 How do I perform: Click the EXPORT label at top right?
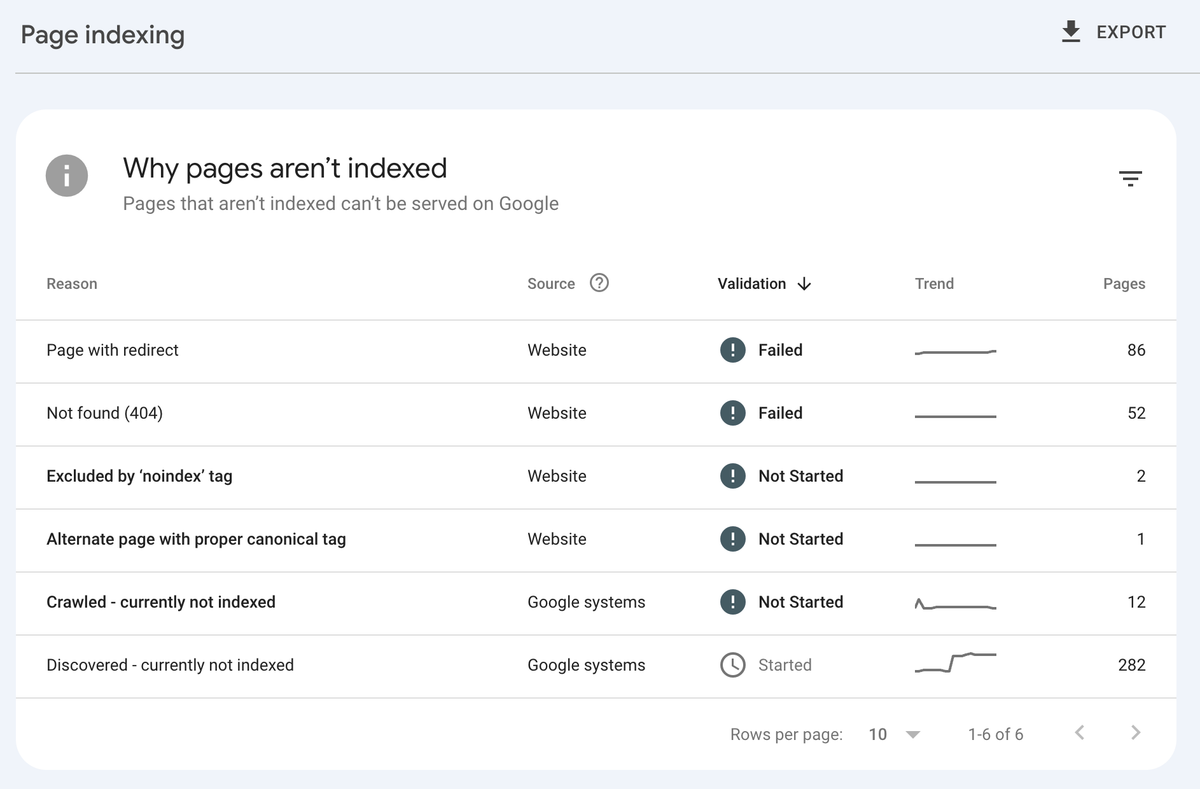tap(1131, 31)
